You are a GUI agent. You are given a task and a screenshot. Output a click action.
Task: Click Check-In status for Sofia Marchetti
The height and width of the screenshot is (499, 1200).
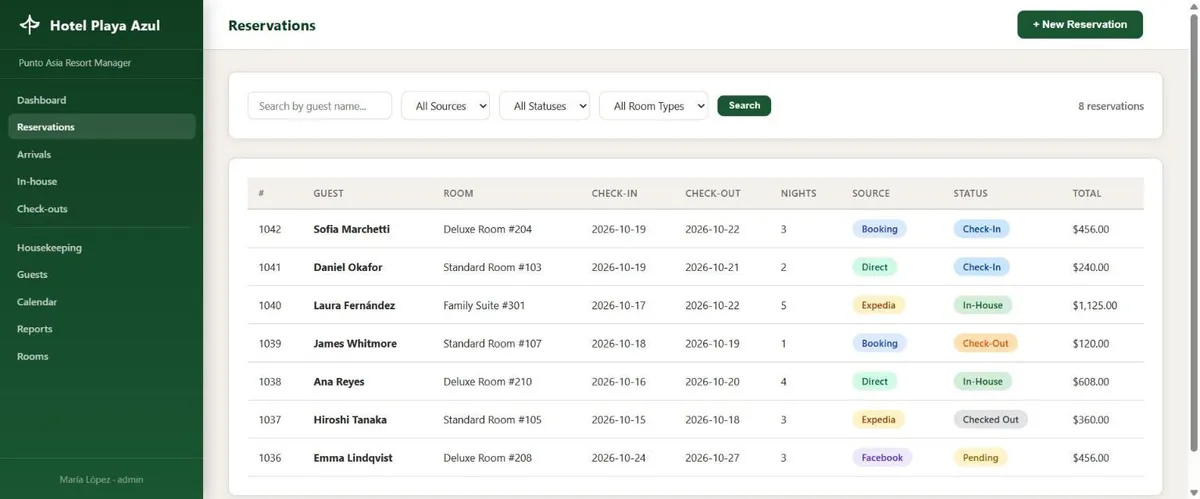tap(982, 229)
